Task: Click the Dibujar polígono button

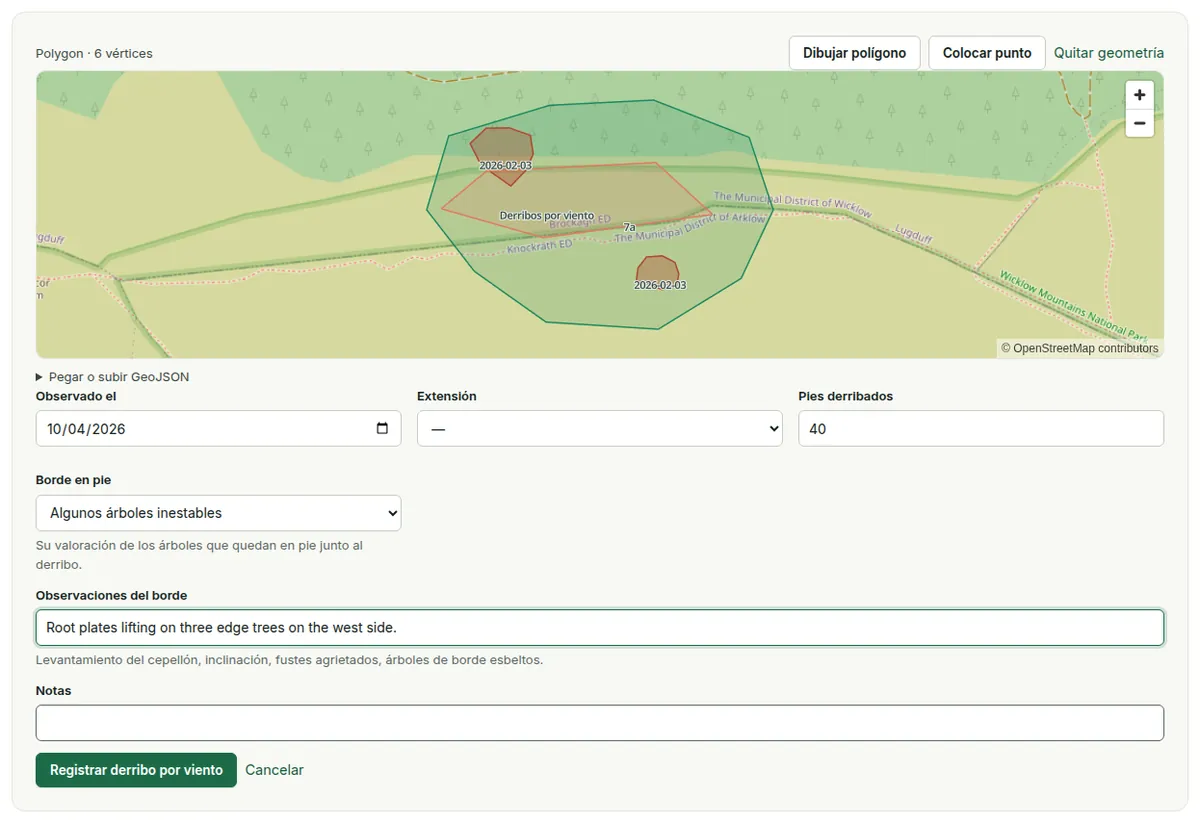Action: coord(854,53)
